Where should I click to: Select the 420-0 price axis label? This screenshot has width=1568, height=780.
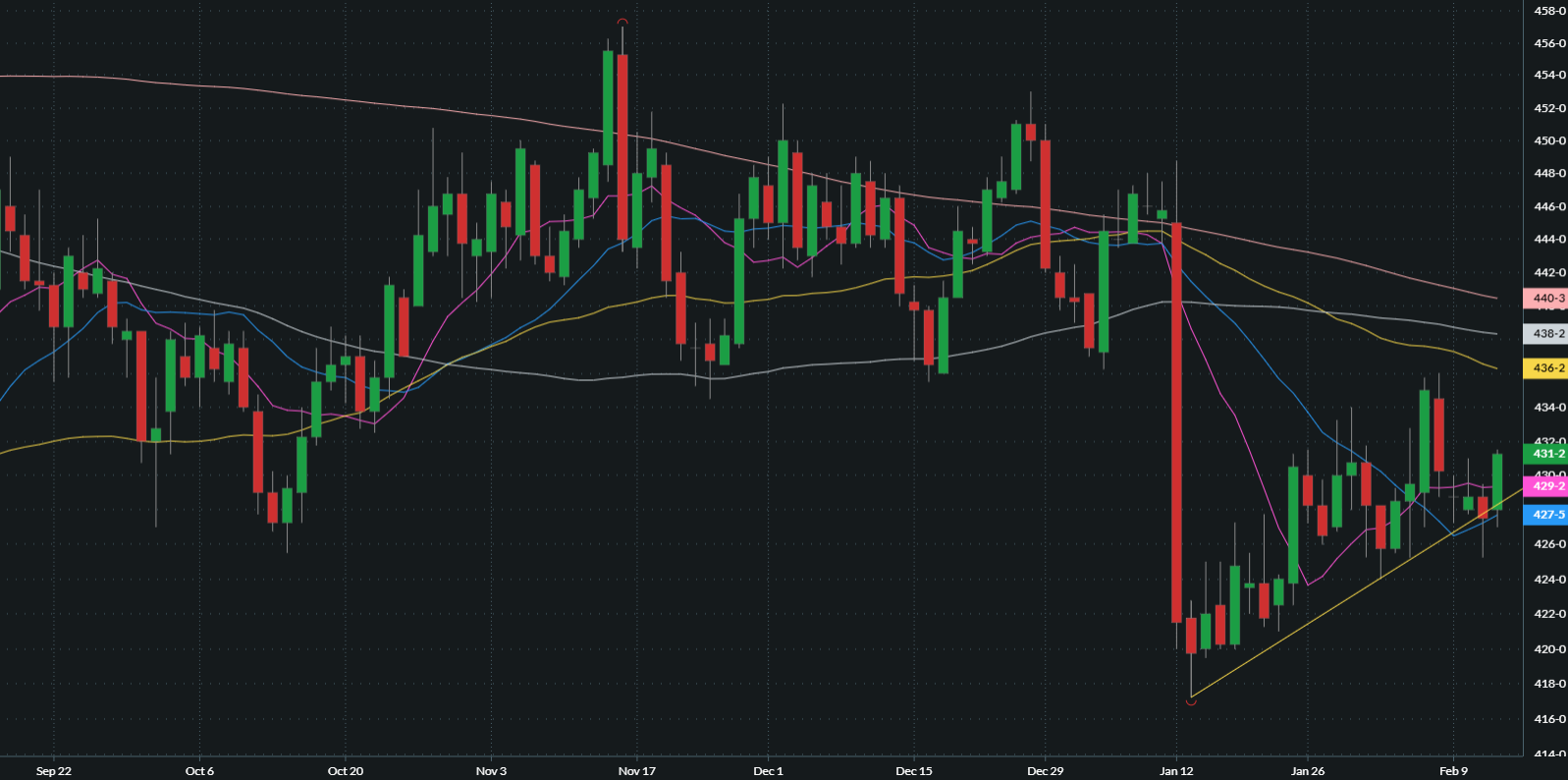[x=1550, y=648]
